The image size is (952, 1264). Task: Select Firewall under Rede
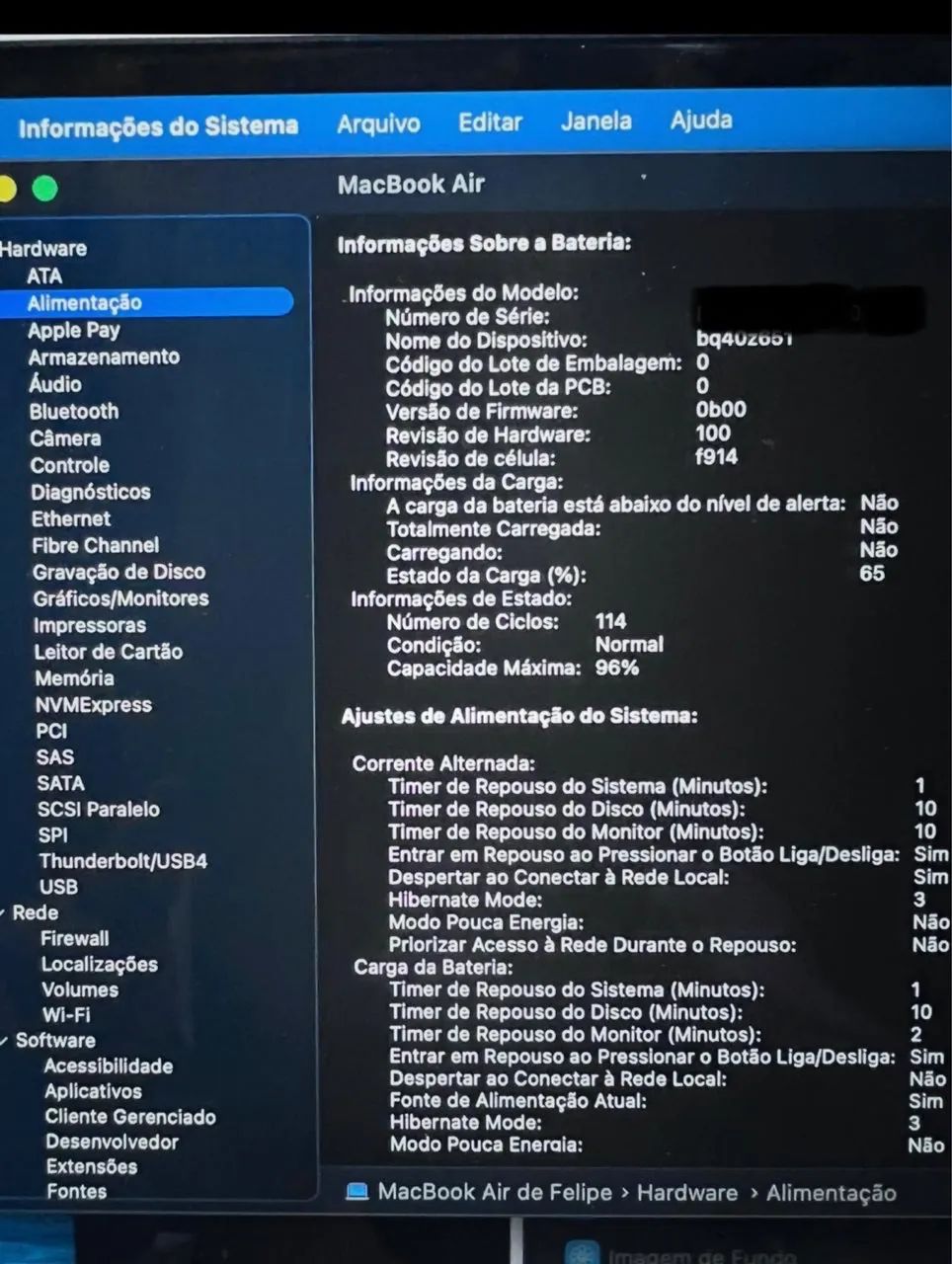(75, 938)
